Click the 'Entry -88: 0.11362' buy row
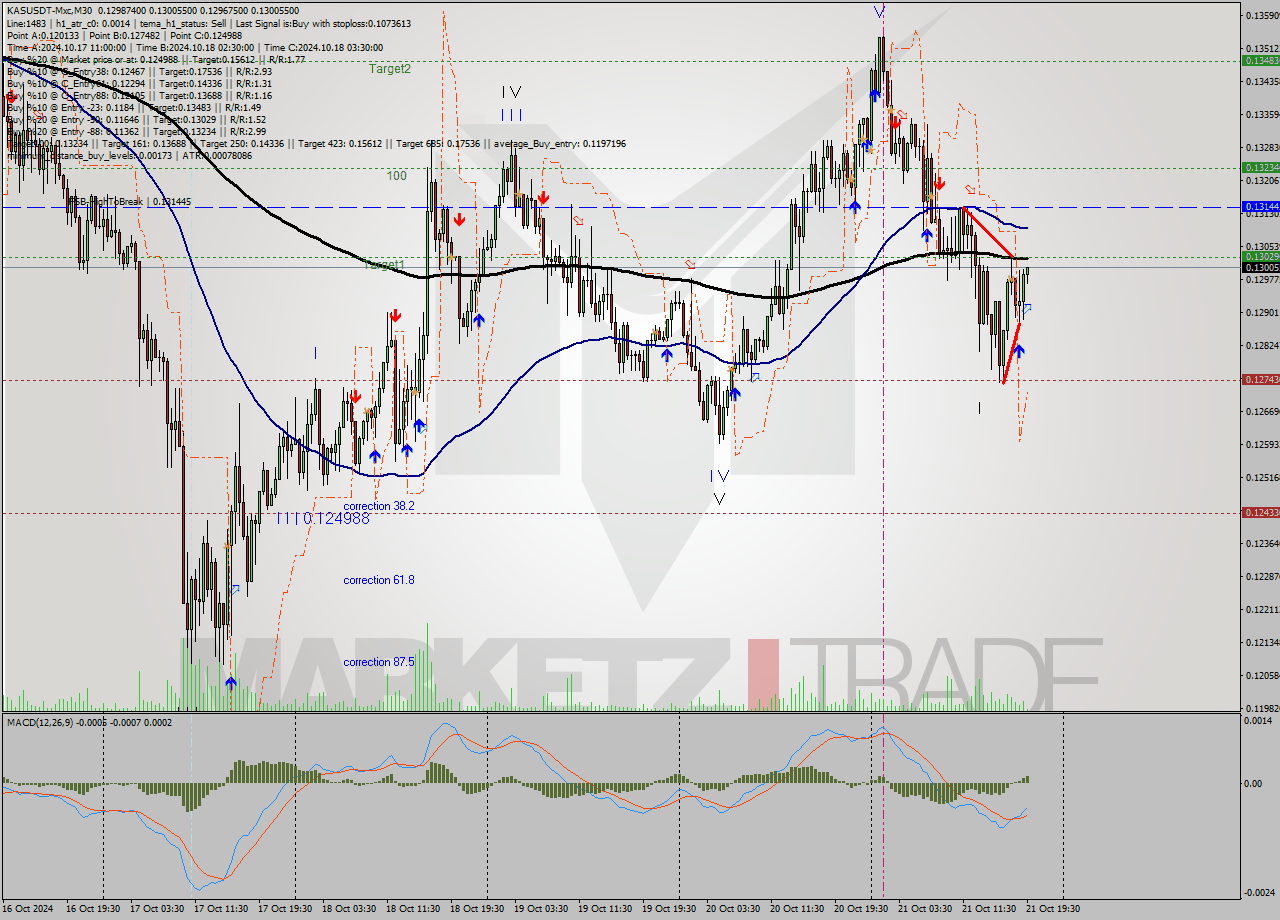This screenshot has width=1280, height=920. pos(137,131)
